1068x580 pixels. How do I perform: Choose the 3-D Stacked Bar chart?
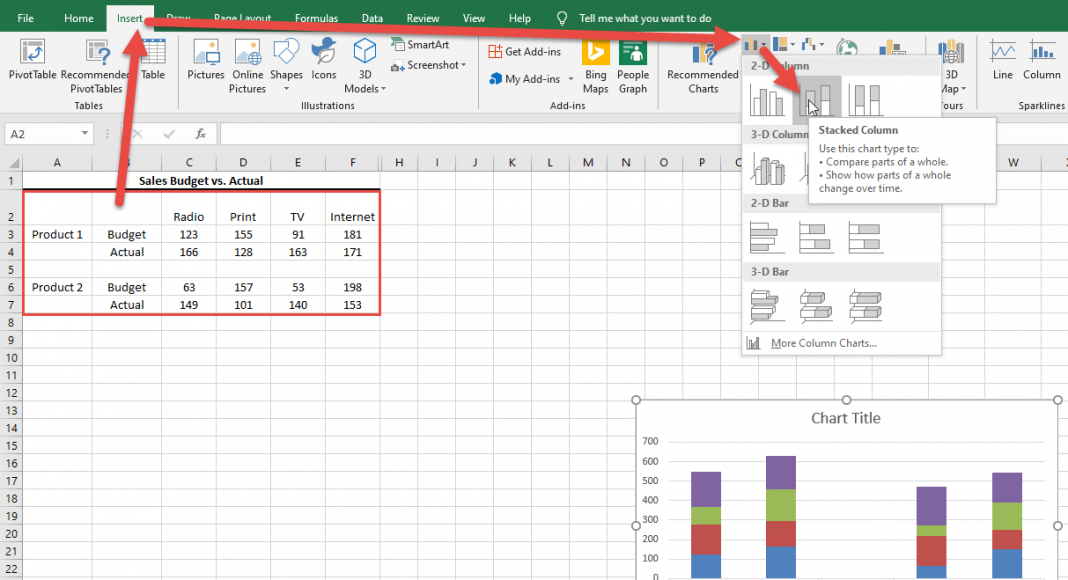point(816,306)
